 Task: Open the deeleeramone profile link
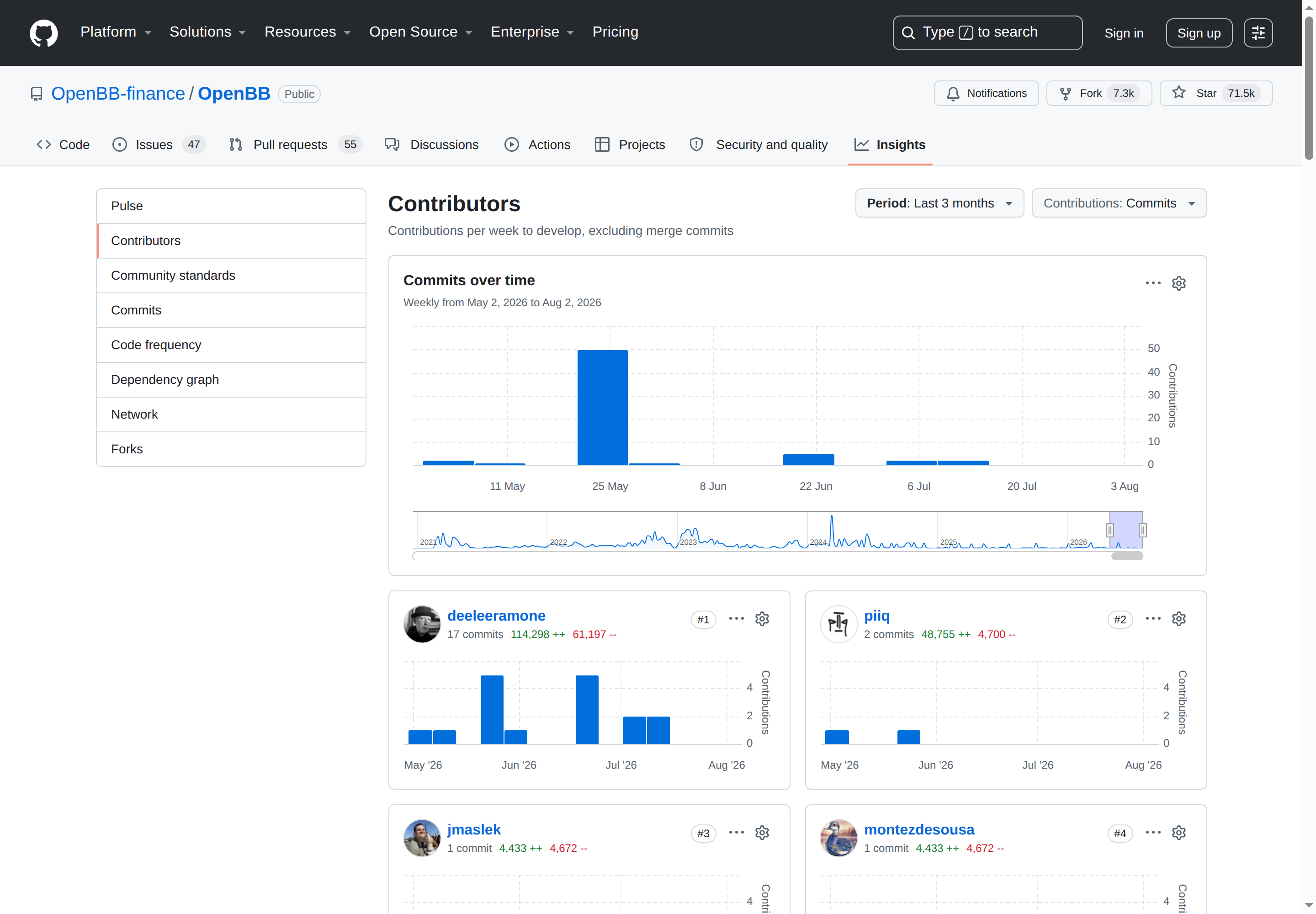tap(496, 616)
